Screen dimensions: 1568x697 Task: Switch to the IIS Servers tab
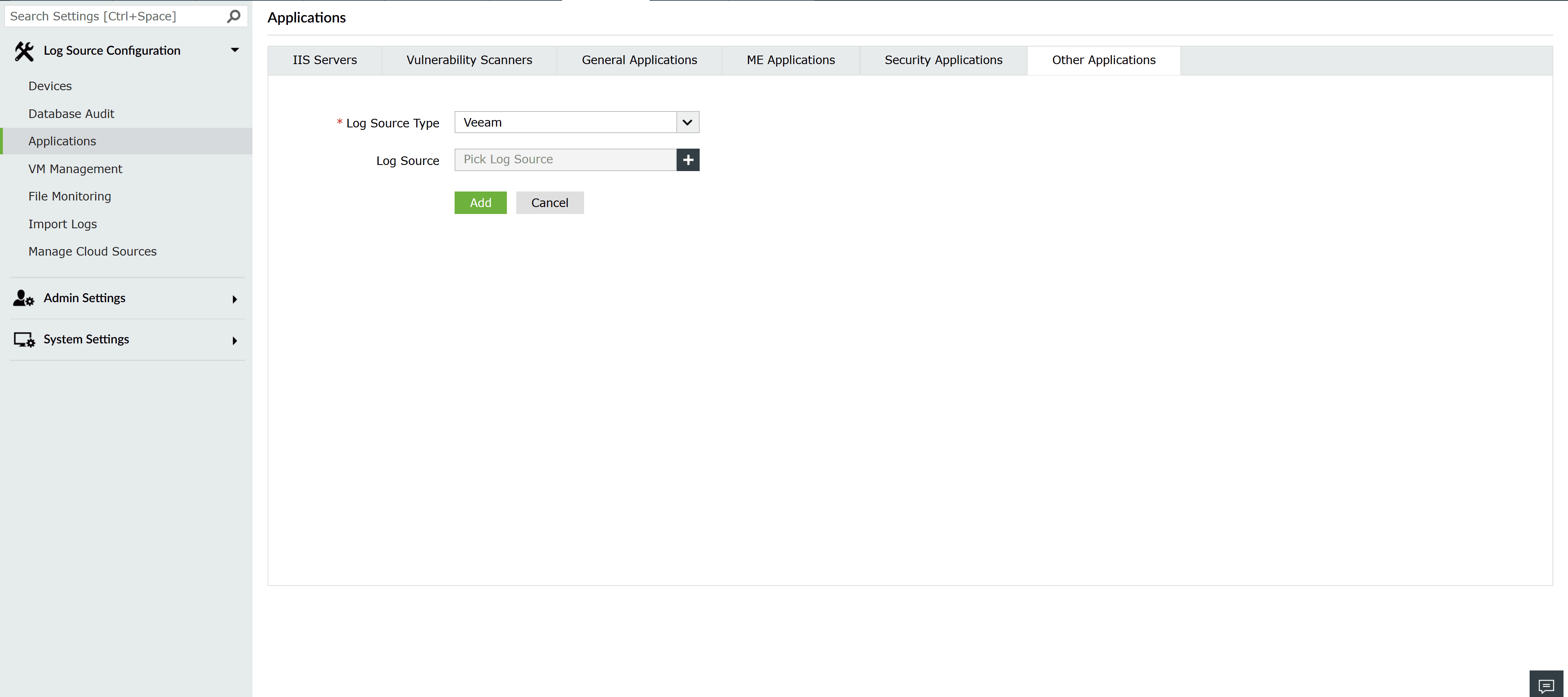pos(324,60)
